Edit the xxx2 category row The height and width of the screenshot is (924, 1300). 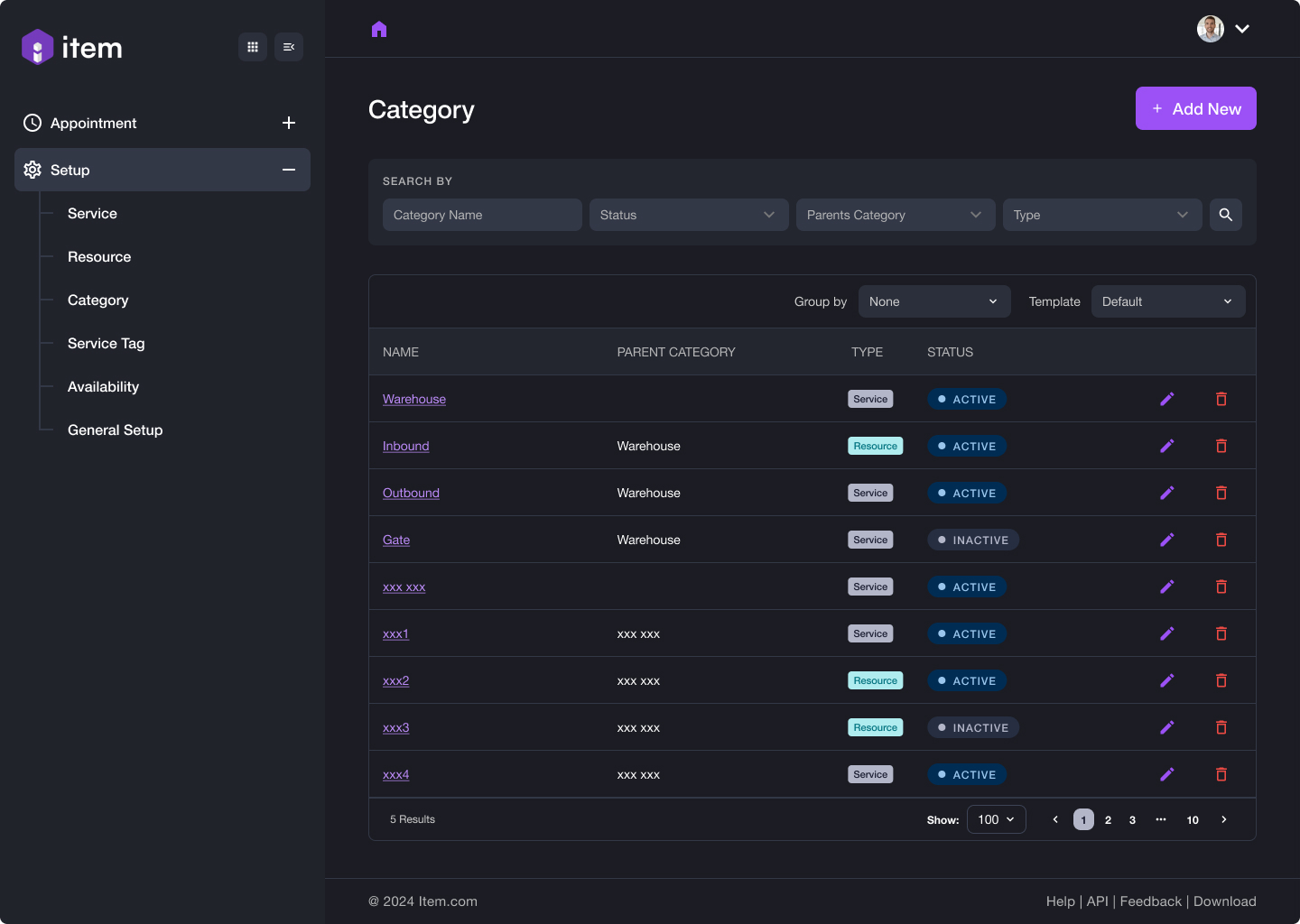coord(1167,680)
